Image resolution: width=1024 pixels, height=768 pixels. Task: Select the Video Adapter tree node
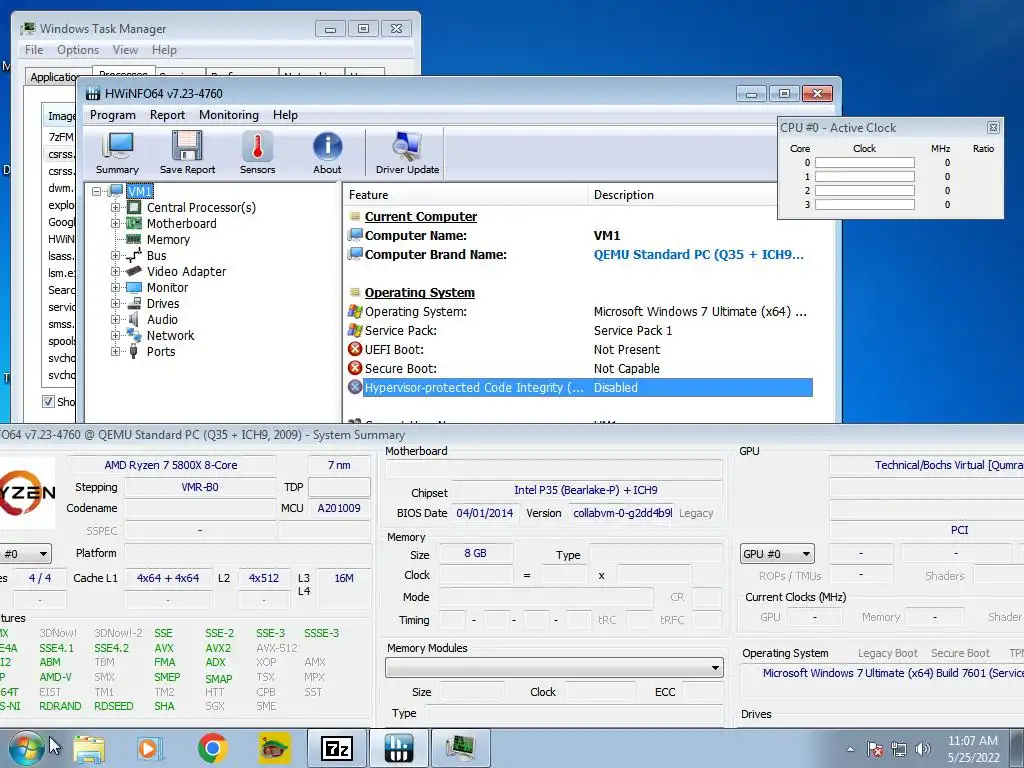click(x=186, y=272)
